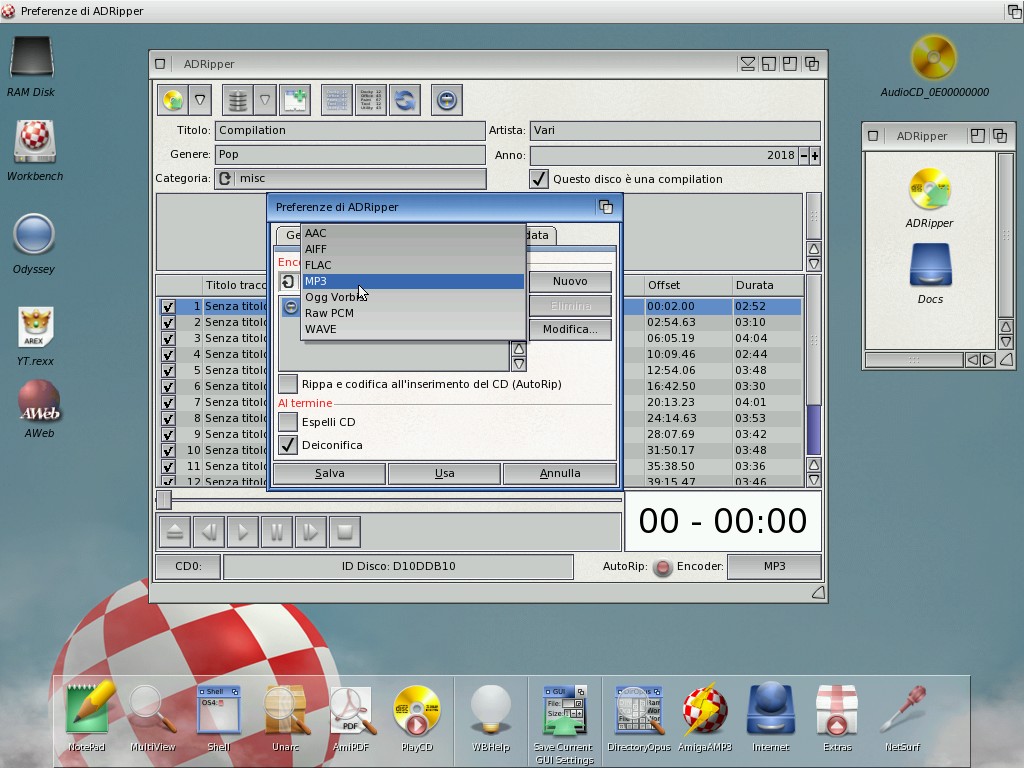Click the database stack toolbar icon
The width and height of the screenshot is (1024, 768).
(237, 100)
